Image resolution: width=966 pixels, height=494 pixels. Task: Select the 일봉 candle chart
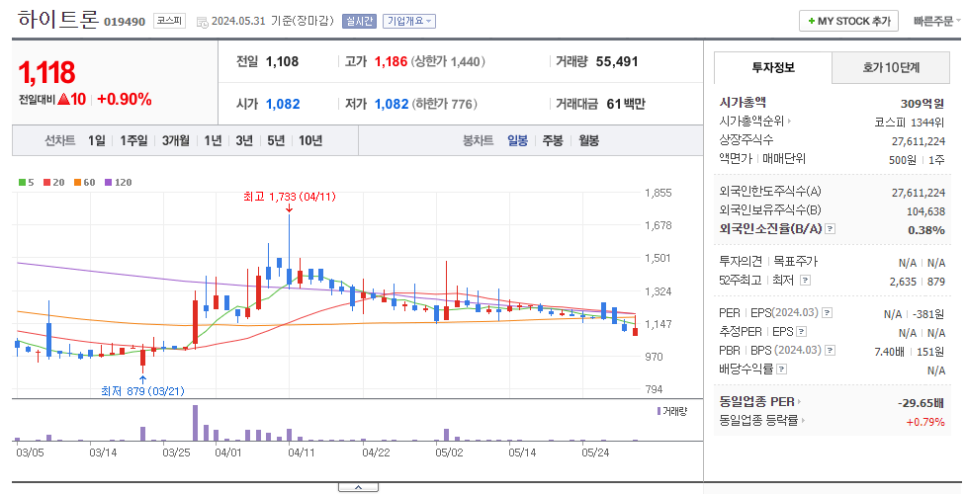tap(518, 141)
